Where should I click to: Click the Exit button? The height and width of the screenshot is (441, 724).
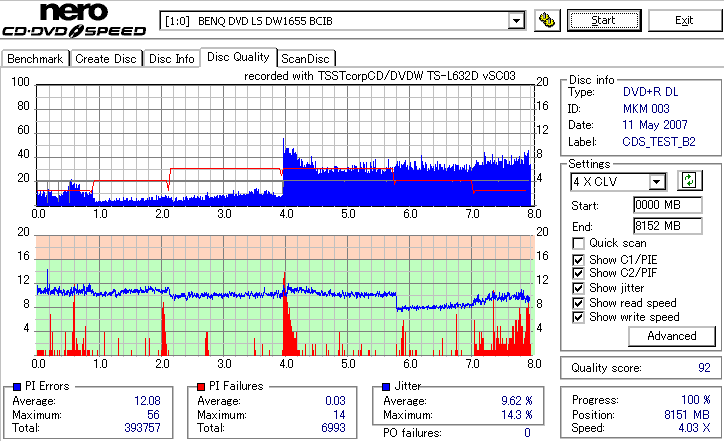684,20
